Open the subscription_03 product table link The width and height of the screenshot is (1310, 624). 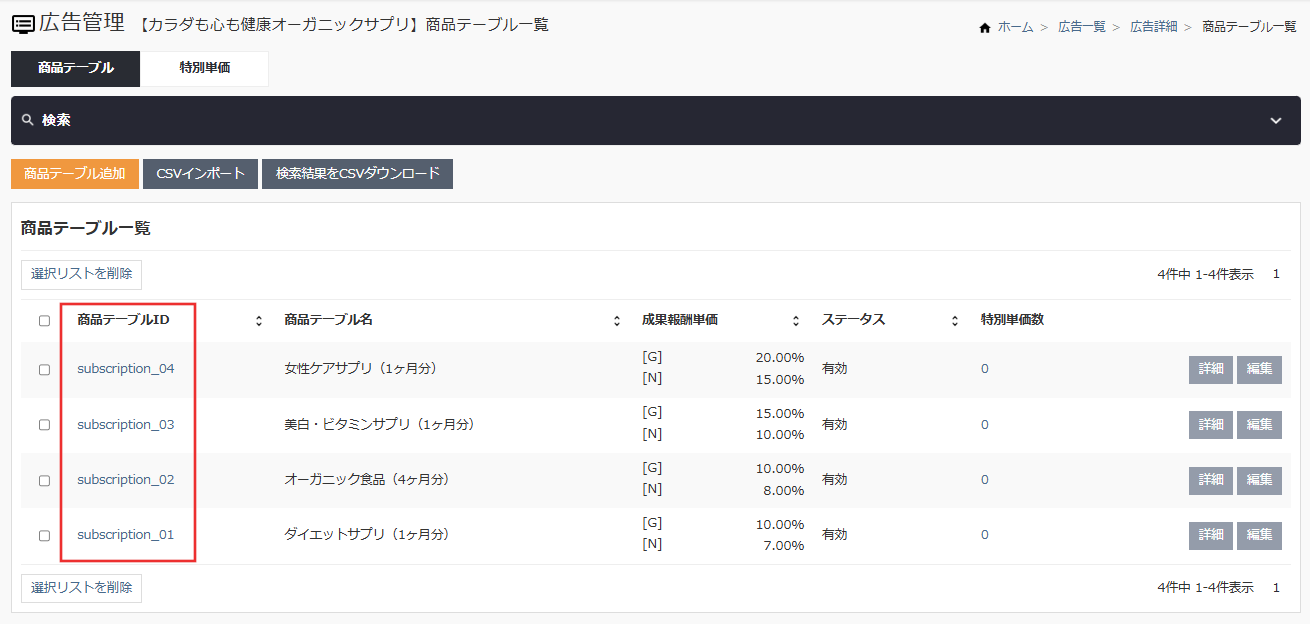pyautogui.click(x=127, y=424)
